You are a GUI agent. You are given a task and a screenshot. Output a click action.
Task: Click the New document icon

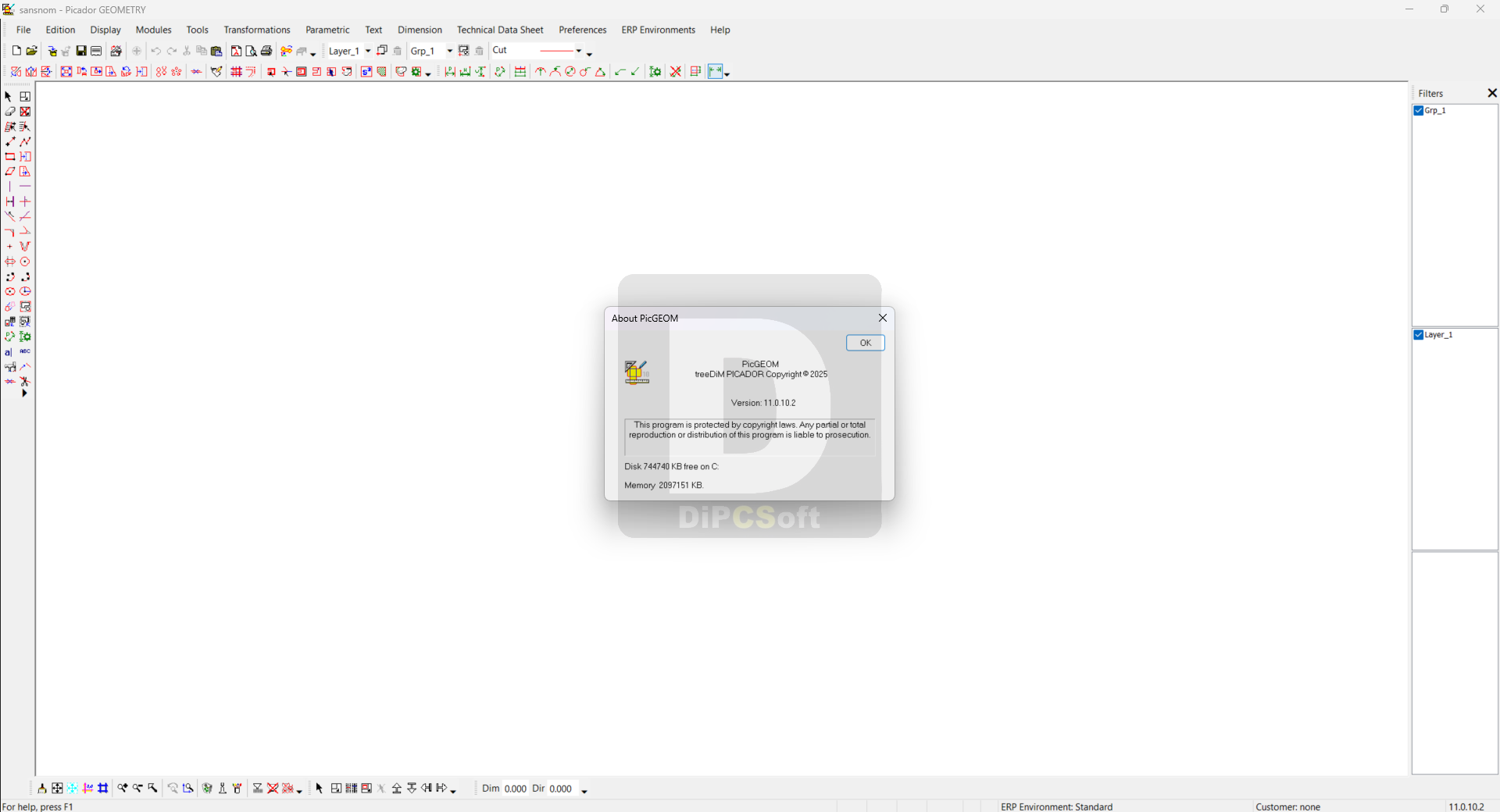(16, 51)
